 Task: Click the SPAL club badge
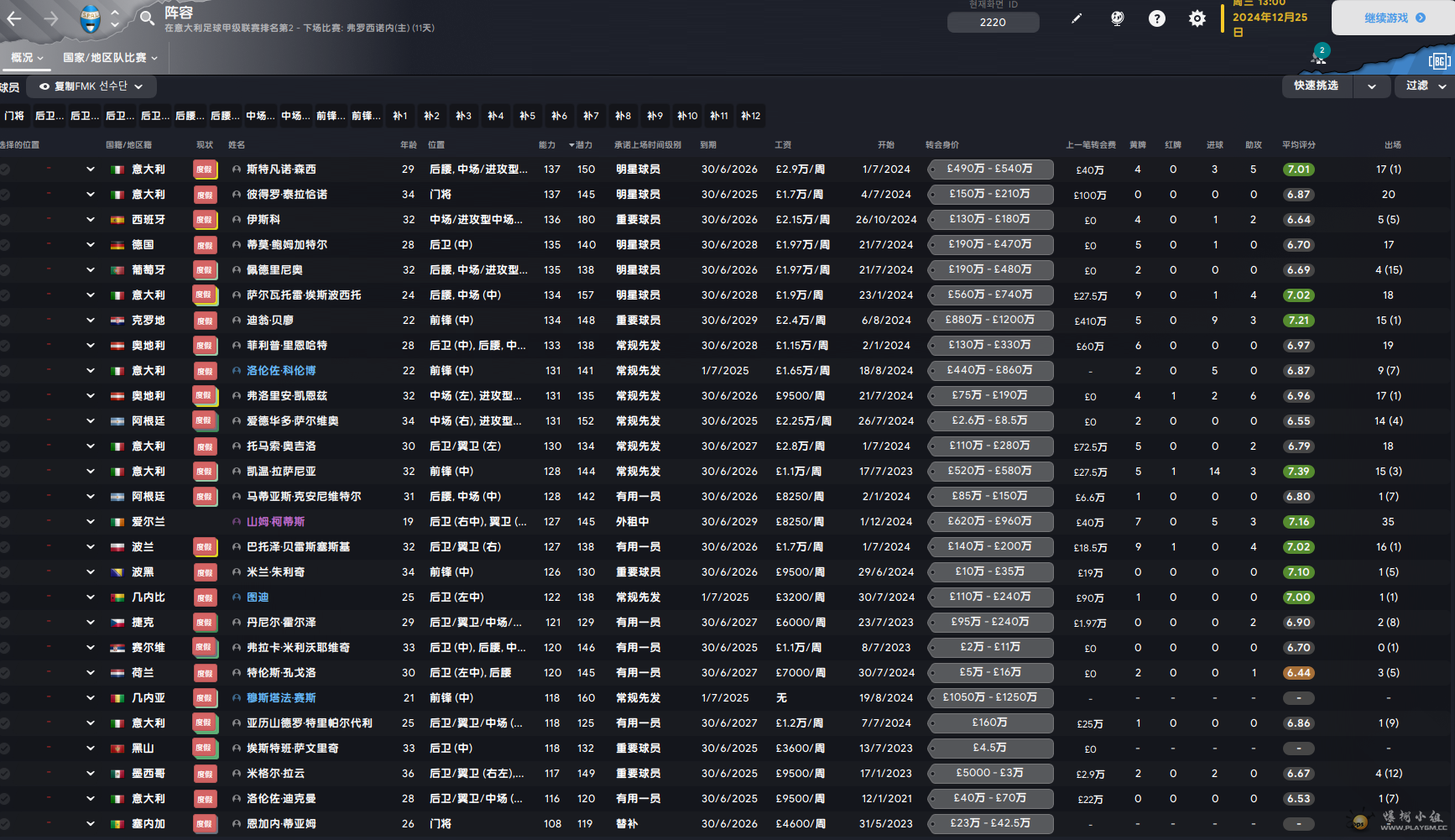(90, 18)
